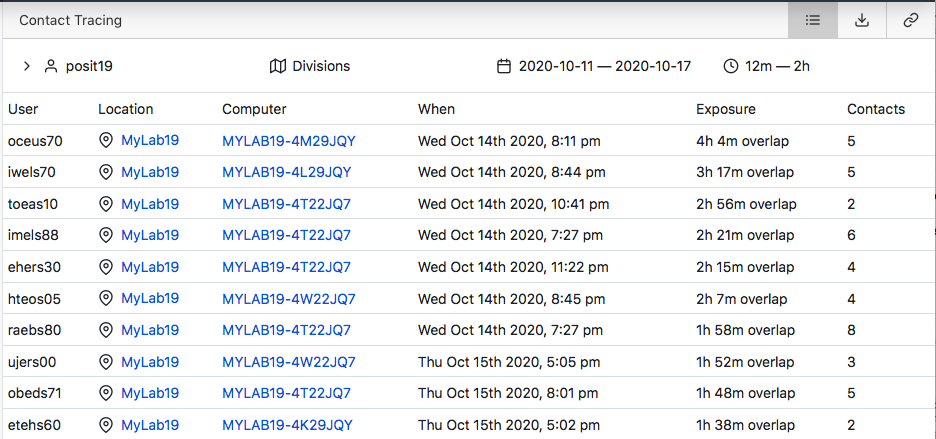
Task: Open MYLAB19-4K29JQY computer link
Action: click(287, 425)
